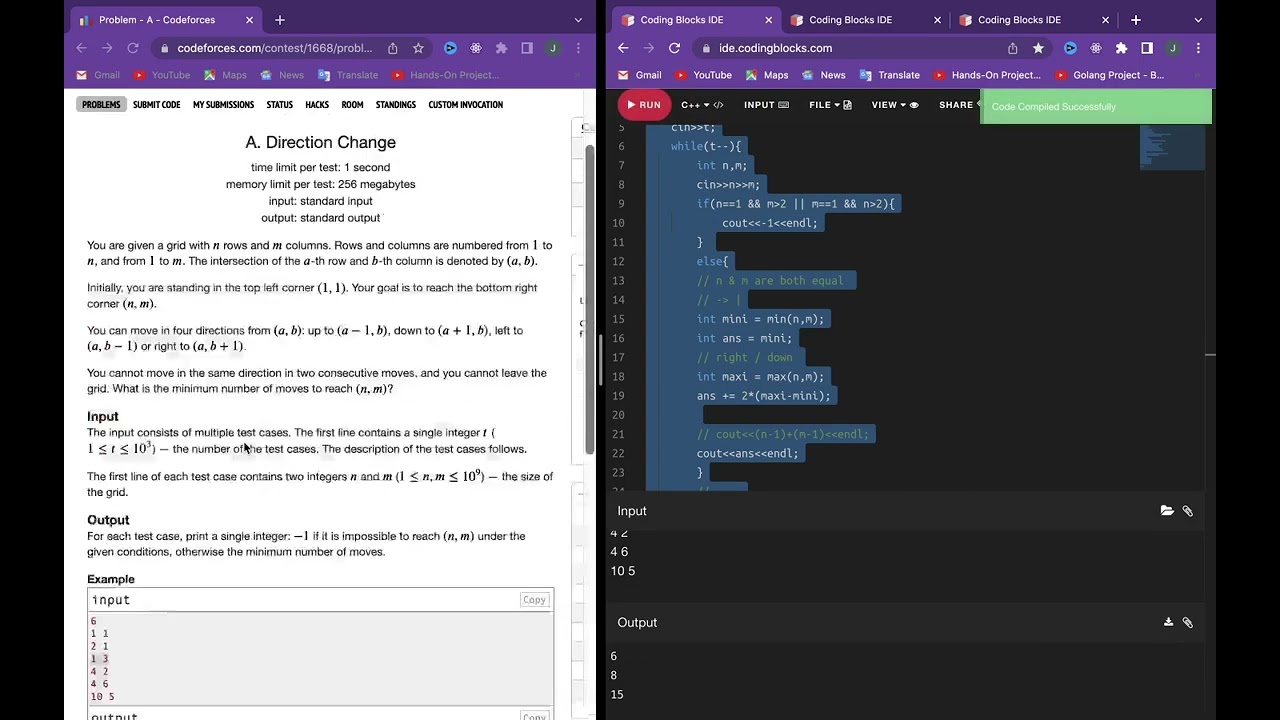Open CUSTOM INVOCATION on Codeforces
The width and height of the screenshot is (1280, 720).
tap(465, 105)
